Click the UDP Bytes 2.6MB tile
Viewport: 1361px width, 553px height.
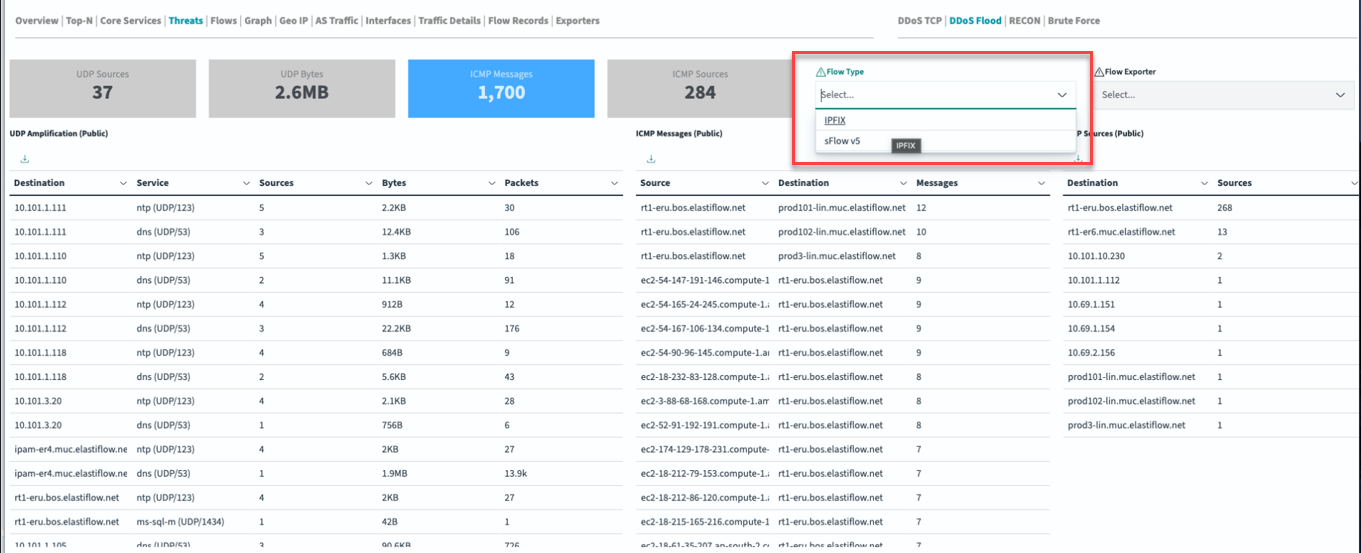pyautogui.click(x=301, y=89)
